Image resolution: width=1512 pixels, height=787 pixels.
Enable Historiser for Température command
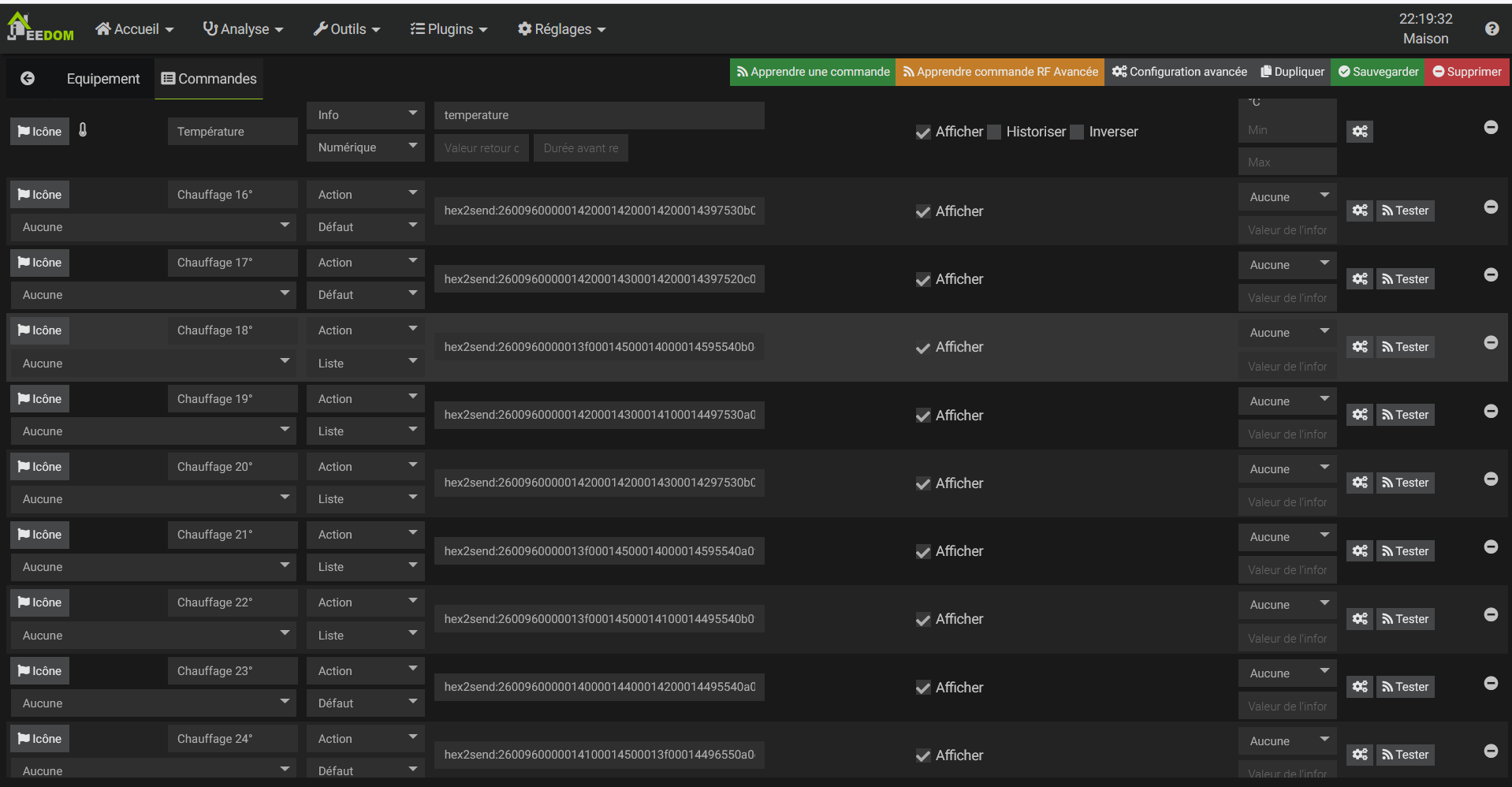995,132
